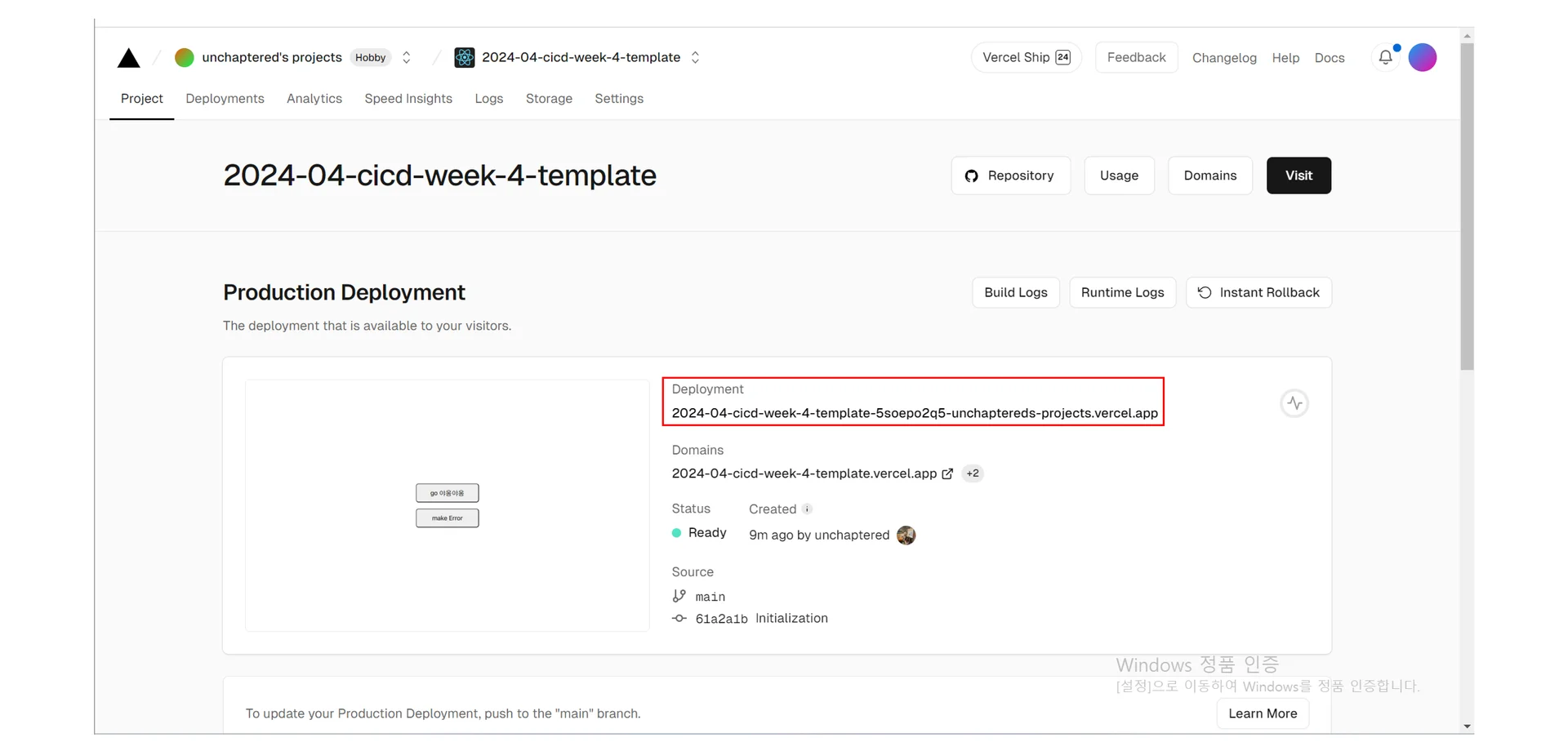Open the user avatar menu
This screenshot has width=1568, height=742.
[1422, 57]
